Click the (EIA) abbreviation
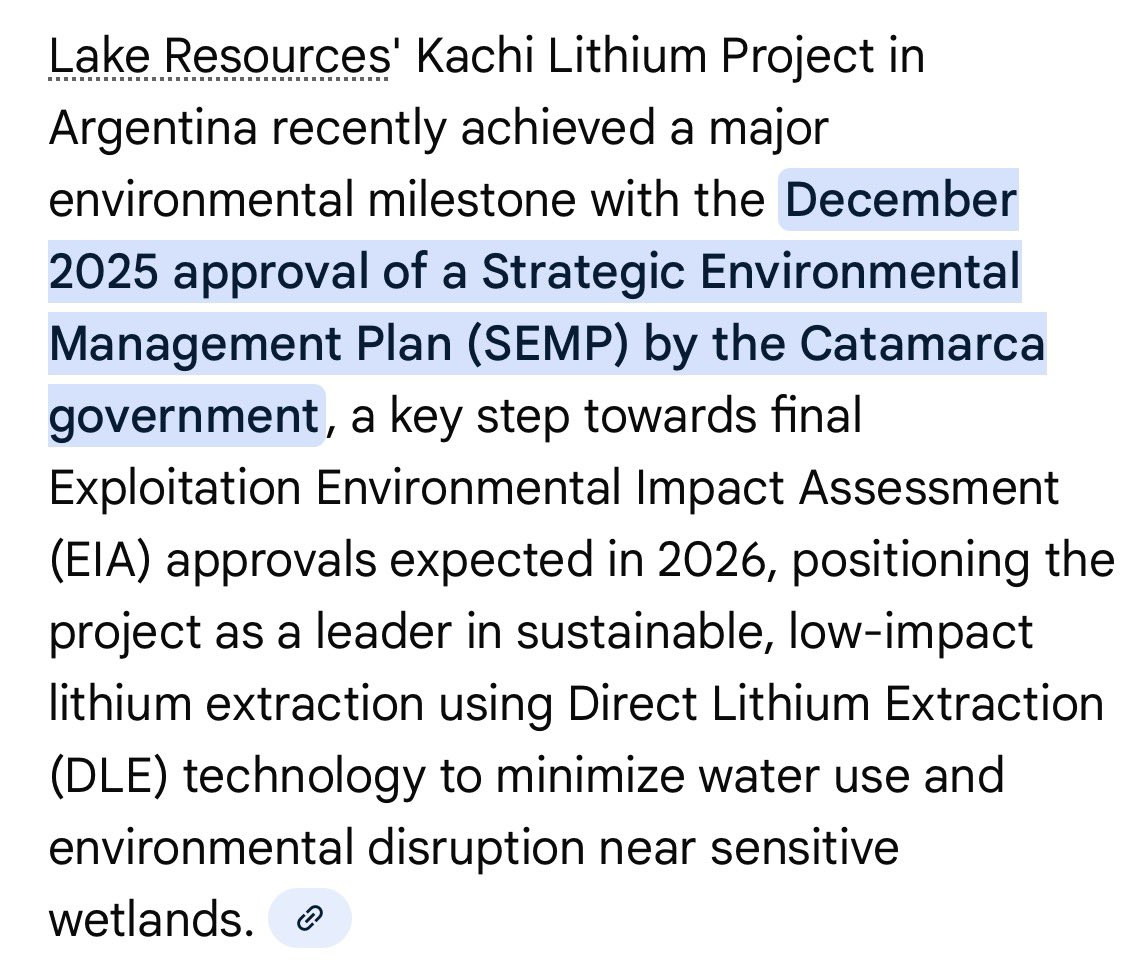This screenshot has width=1134, height=962. (x=101, y=561)
